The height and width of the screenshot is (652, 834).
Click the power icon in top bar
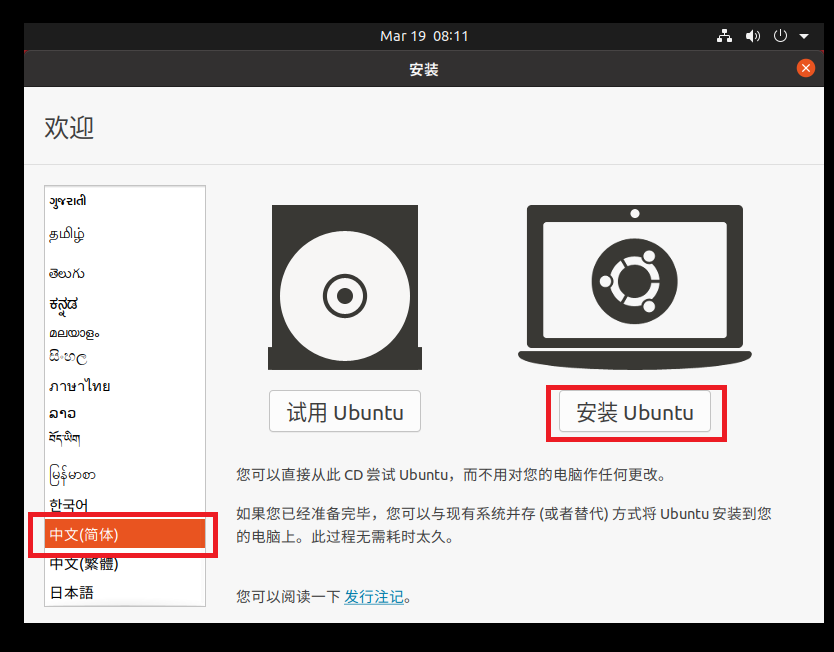[781, 36]
